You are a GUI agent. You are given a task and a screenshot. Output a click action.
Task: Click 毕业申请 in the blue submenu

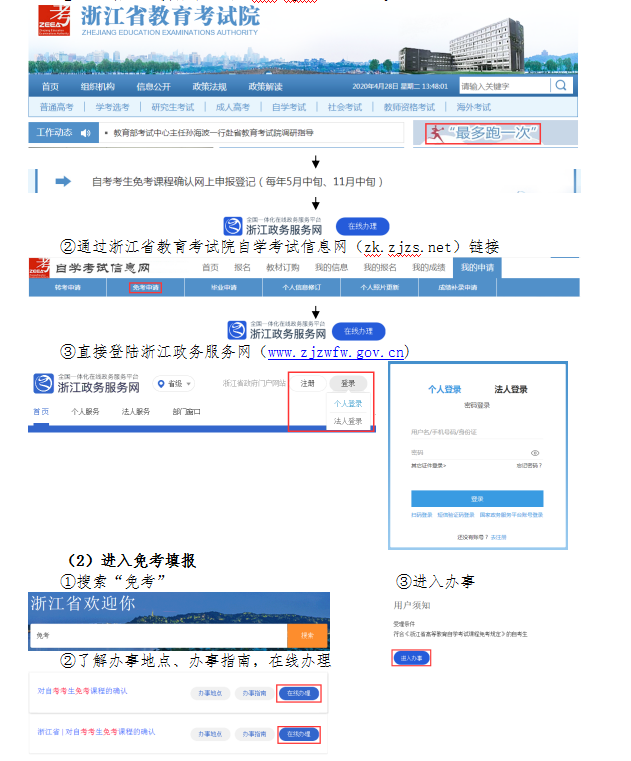[x=224, y=287]
